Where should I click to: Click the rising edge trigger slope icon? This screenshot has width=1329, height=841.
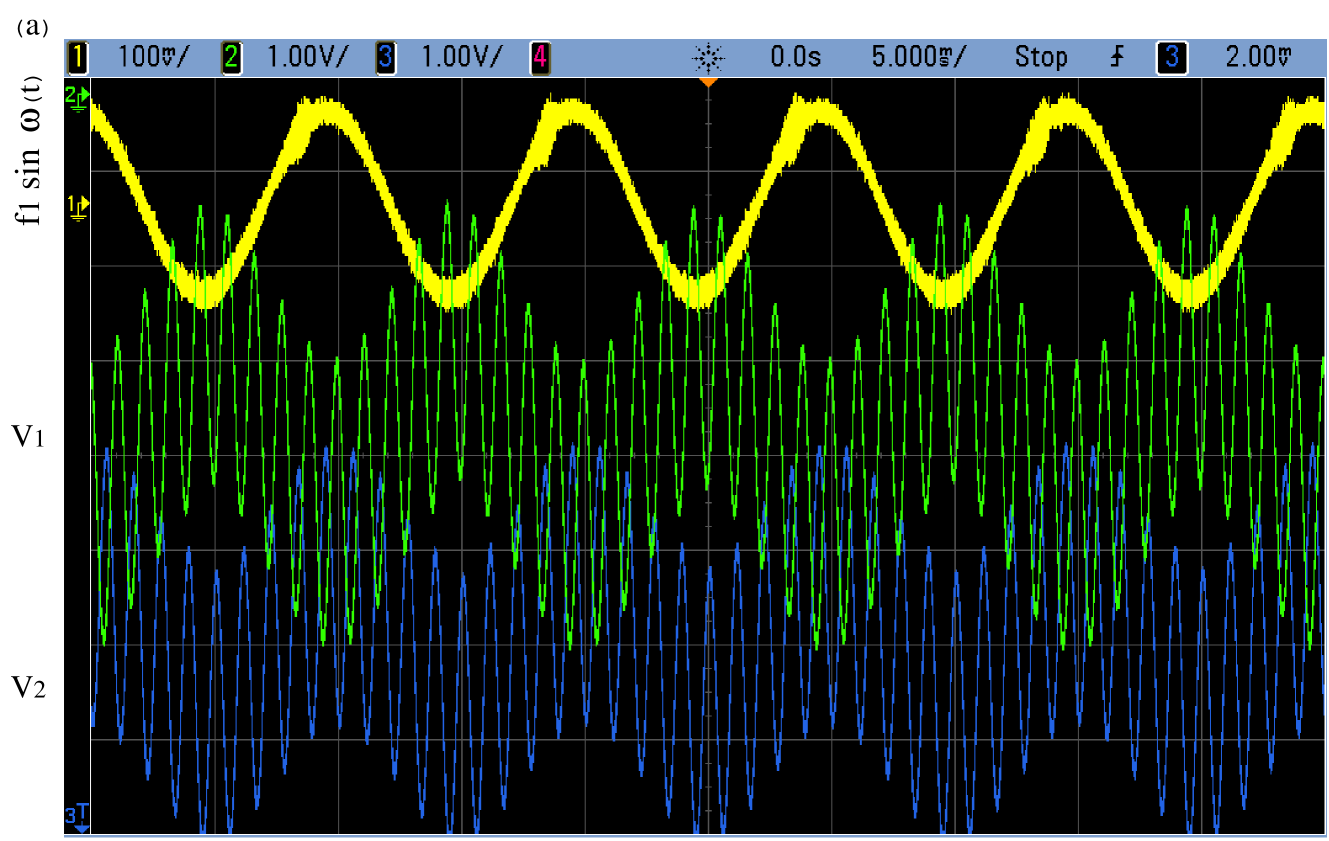pos(1117,58)
